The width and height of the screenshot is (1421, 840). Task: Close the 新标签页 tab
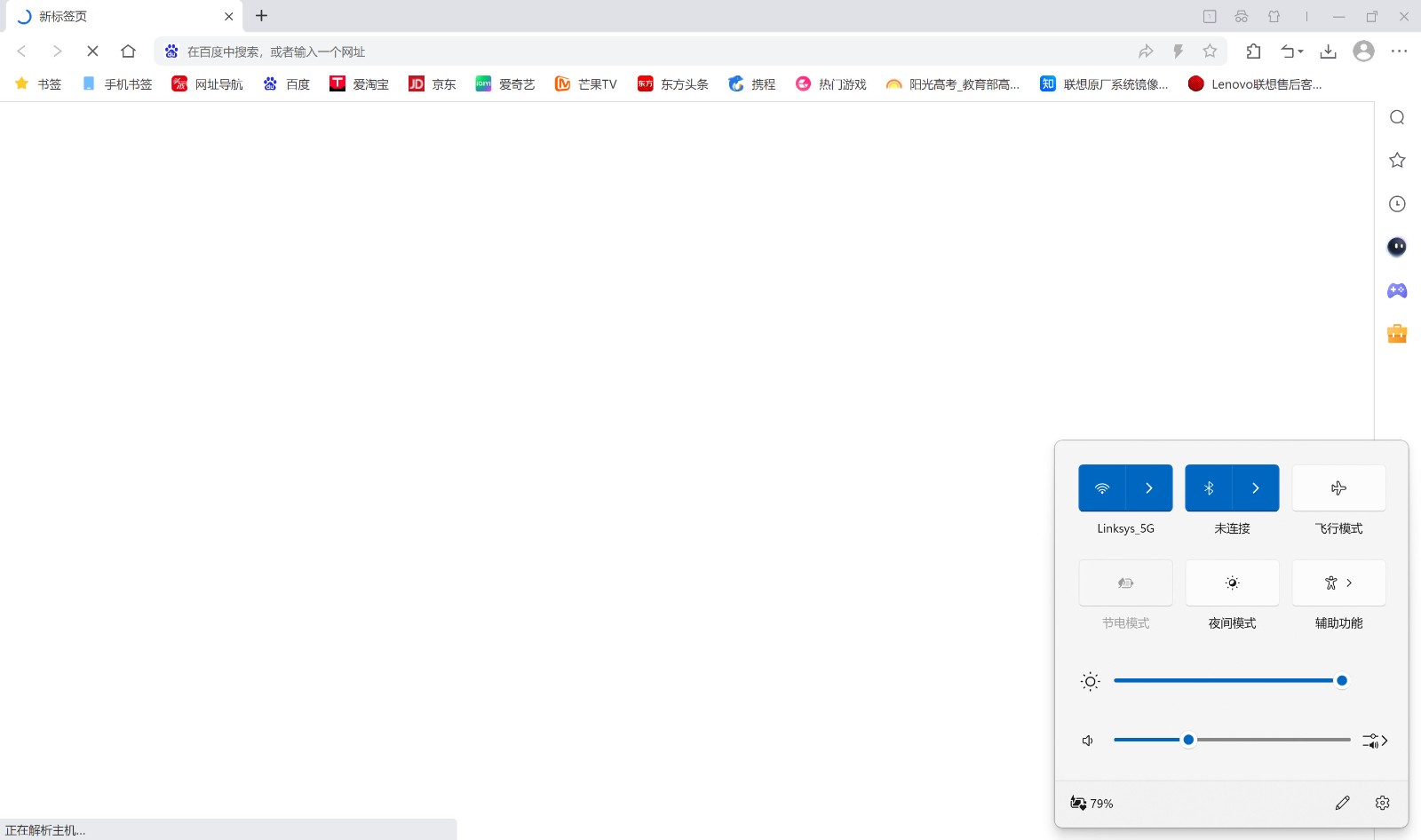point(228,16)
